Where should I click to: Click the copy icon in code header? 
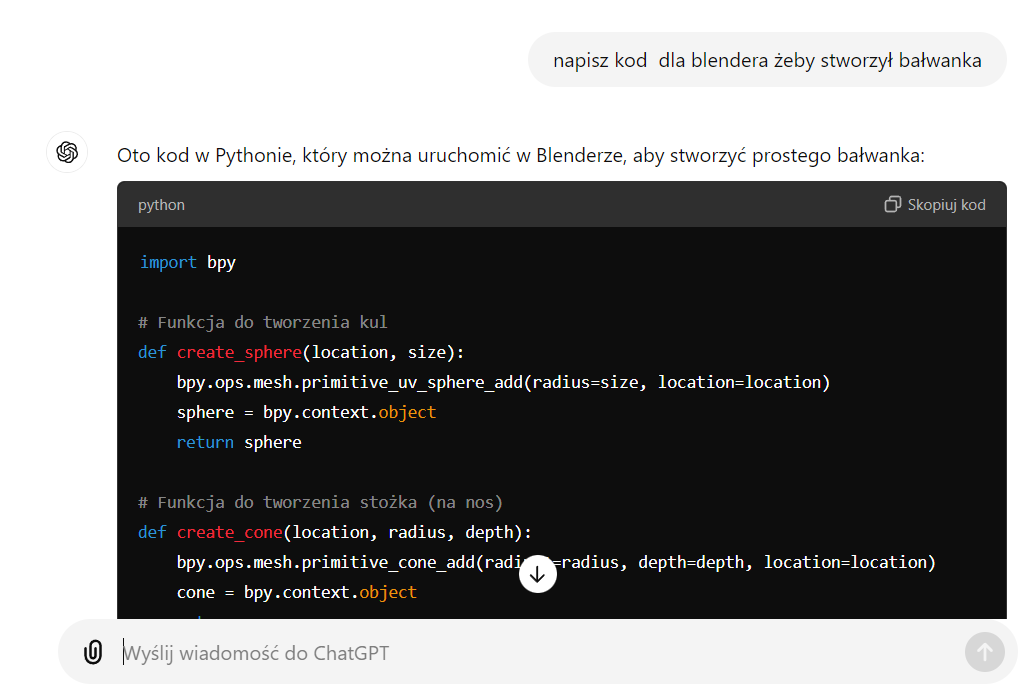[892, 204]
